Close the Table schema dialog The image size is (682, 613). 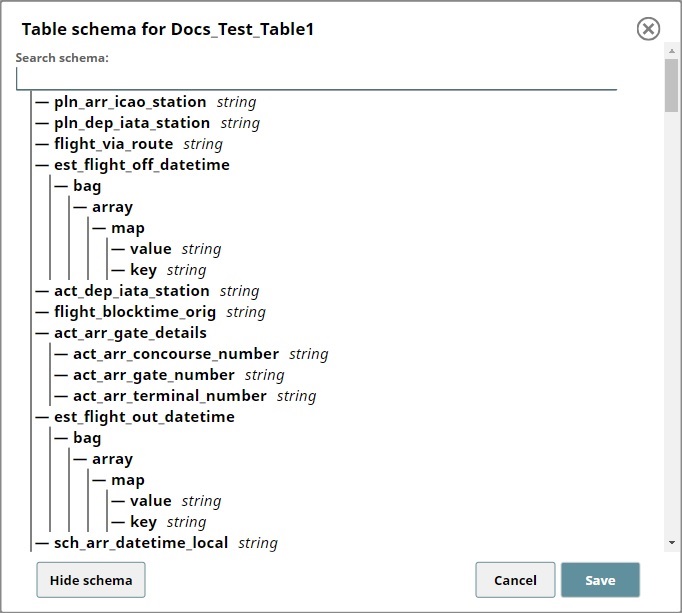pos(648,29)
